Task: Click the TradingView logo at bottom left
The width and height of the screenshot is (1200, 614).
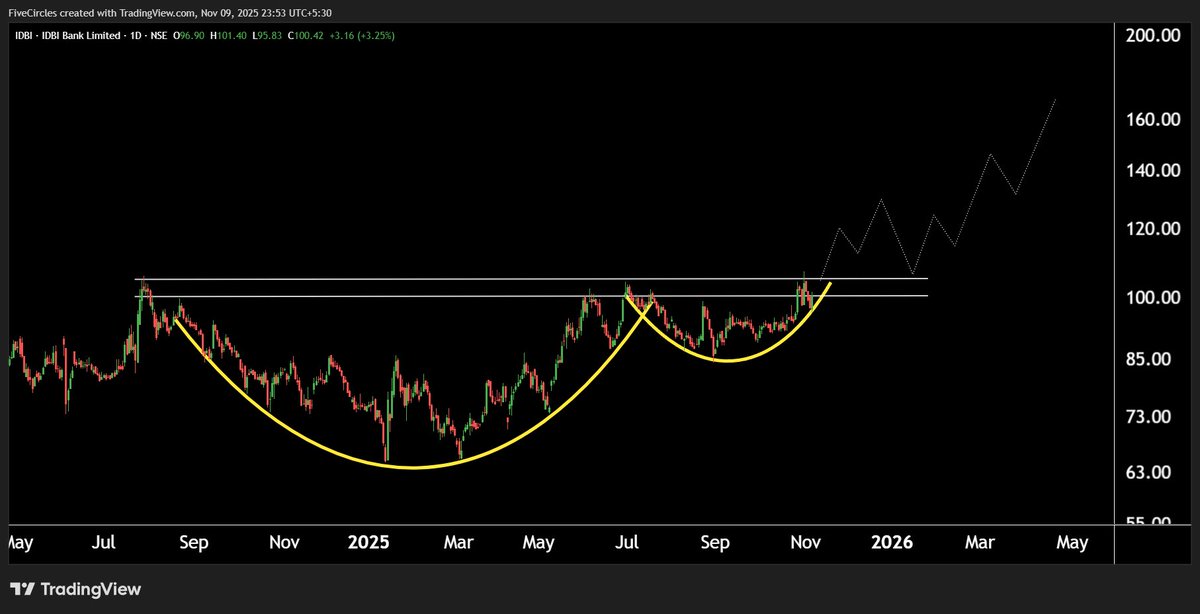Action: click(x=76, y=589)
